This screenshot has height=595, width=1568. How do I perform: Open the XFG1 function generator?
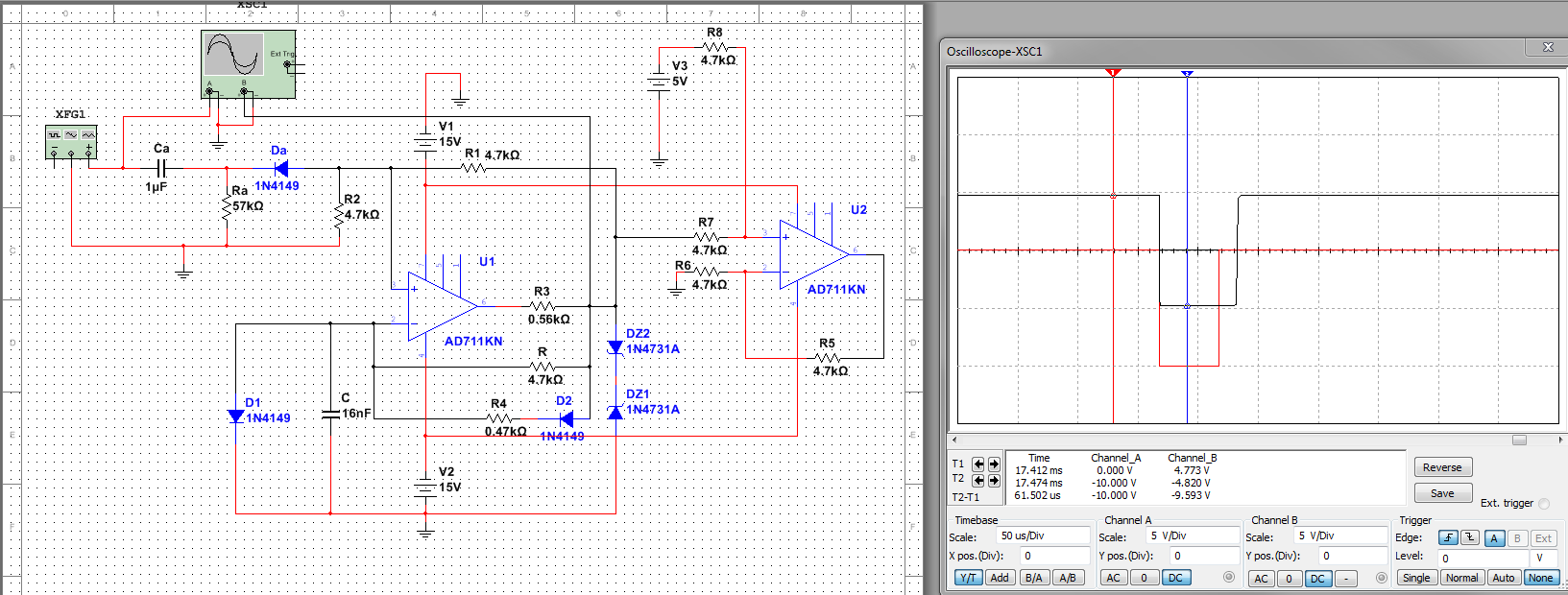pyautogui.click(x=72, y=141)
